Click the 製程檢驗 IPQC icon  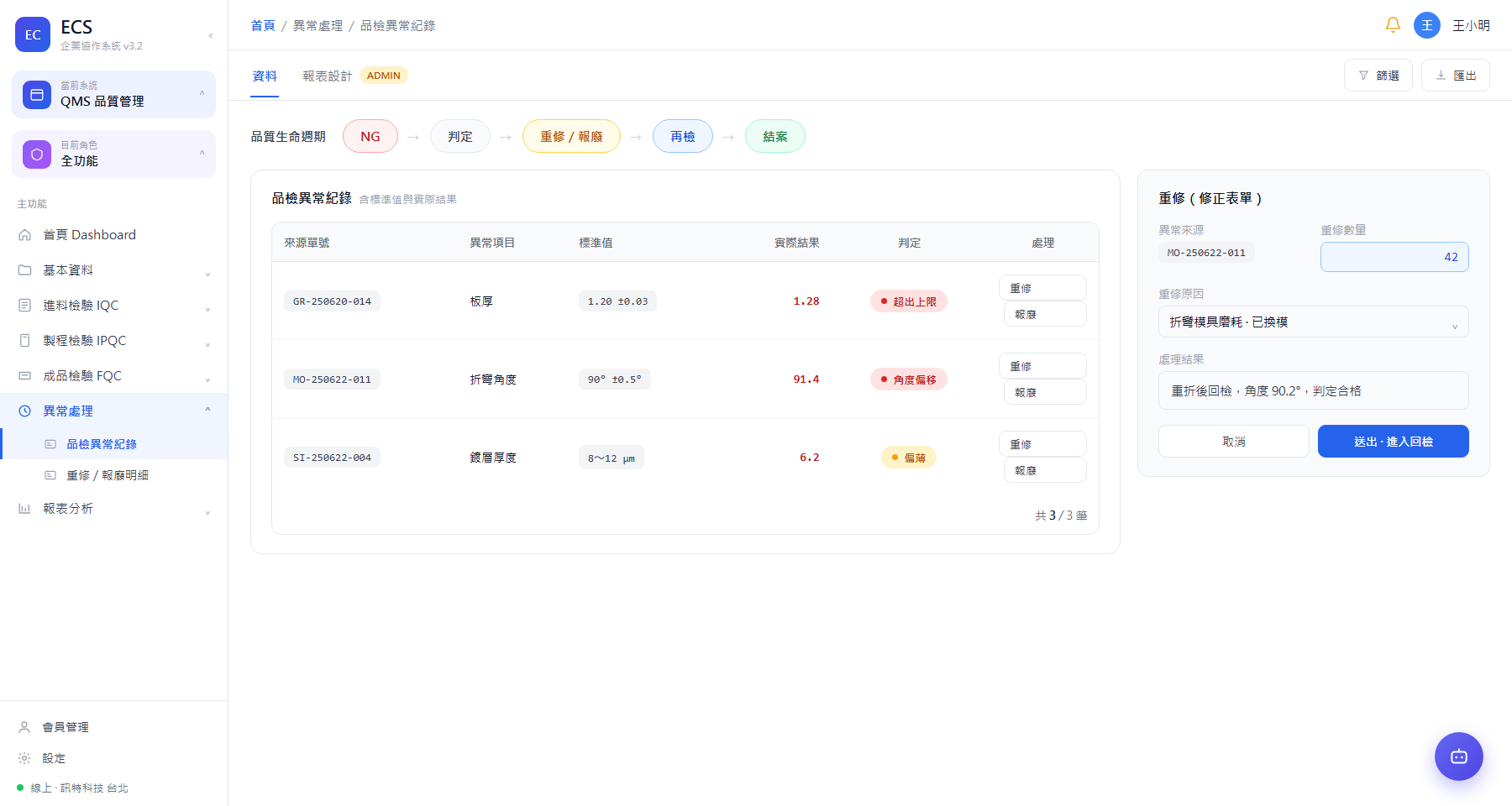point(25,341)
